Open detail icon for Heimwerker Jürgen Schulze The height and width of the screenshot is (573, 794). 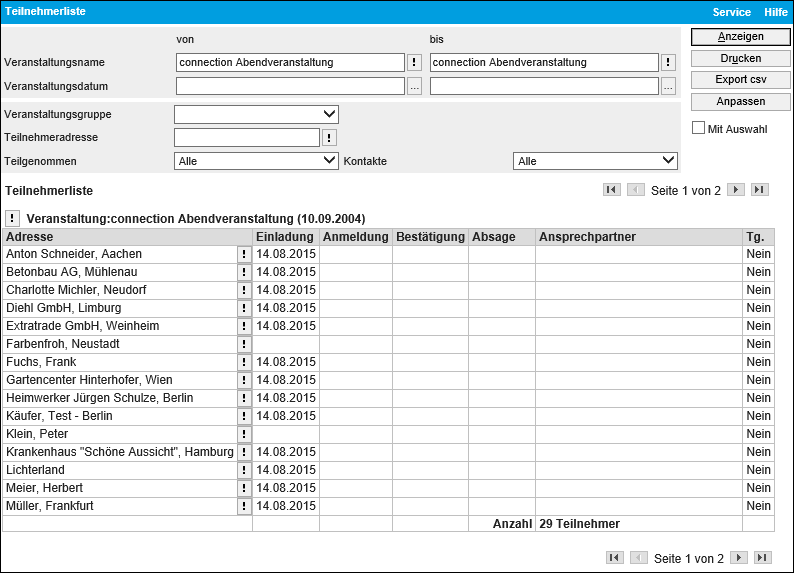(244, 398)
